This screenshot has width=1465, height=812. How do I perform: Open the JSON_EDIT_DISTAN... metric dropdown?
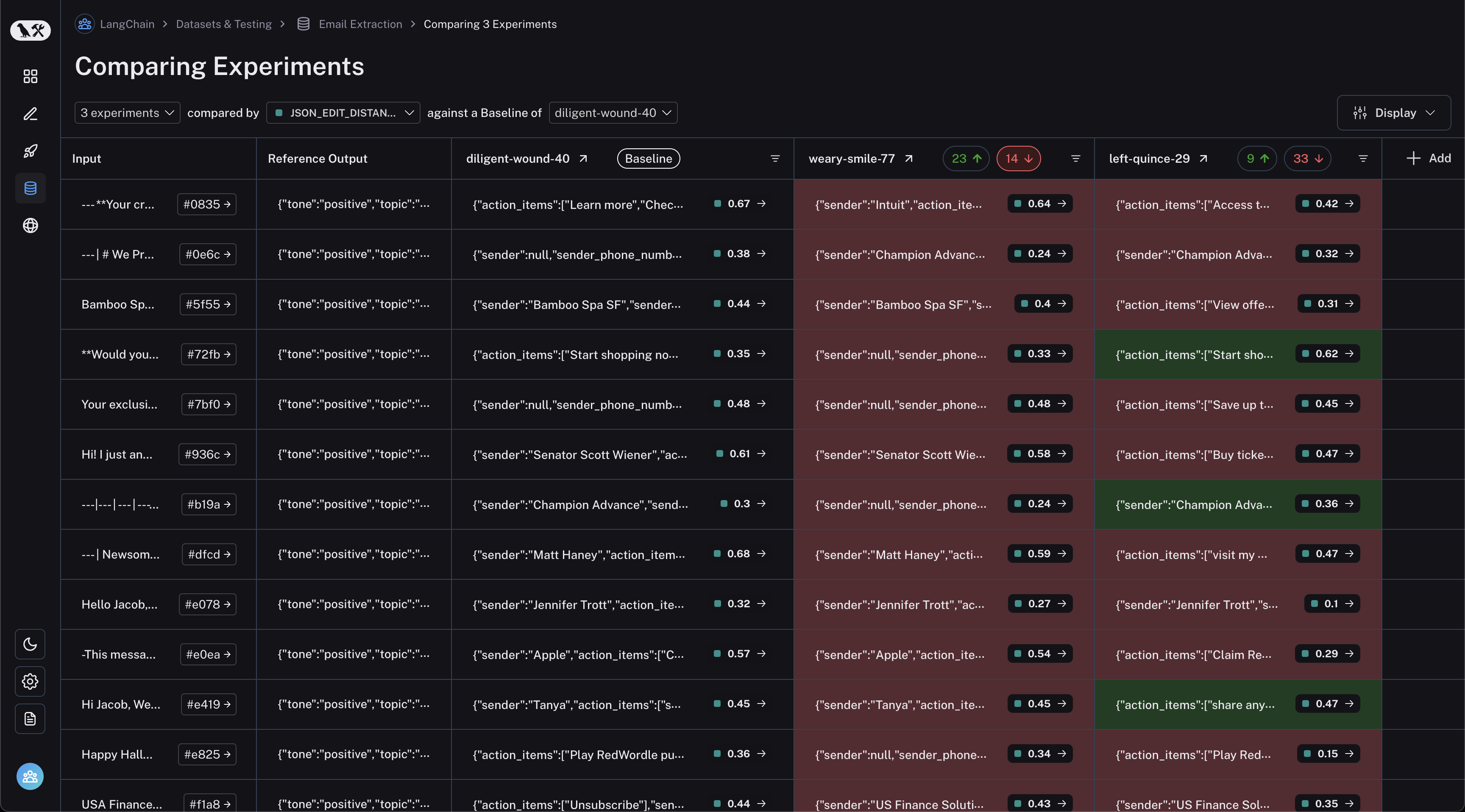coord(343,113)
